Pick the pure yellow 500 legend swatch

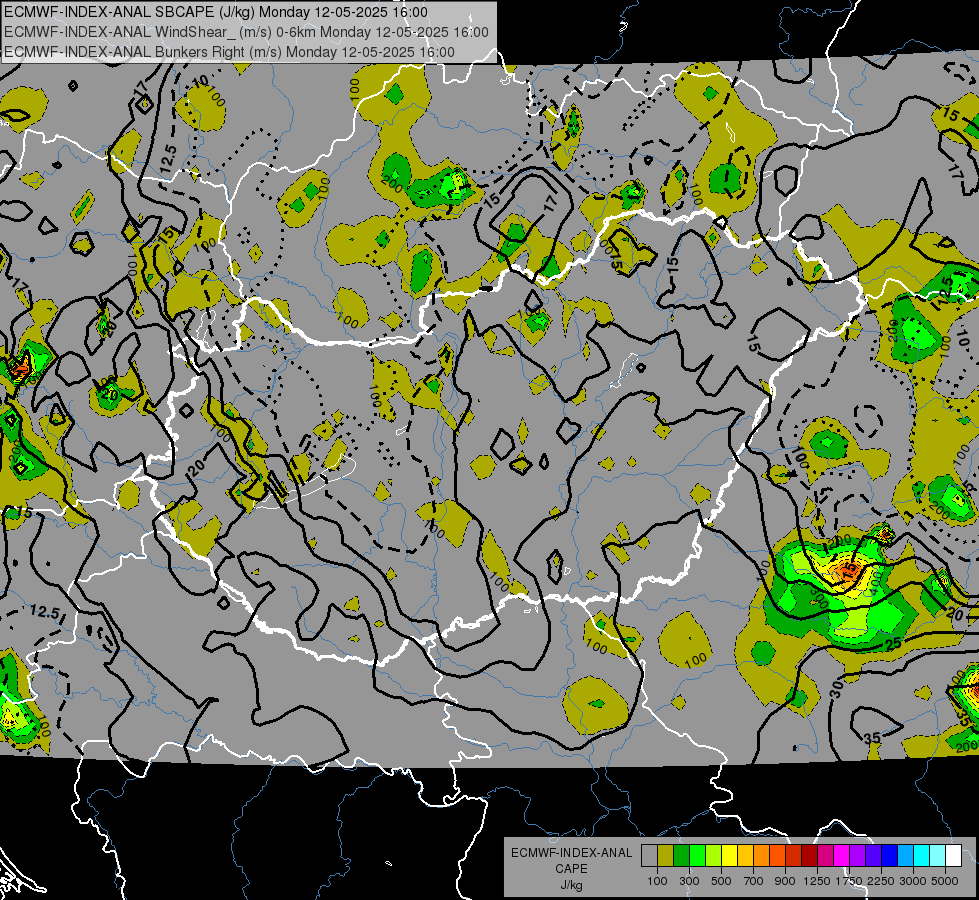click(x=729, y=856)
